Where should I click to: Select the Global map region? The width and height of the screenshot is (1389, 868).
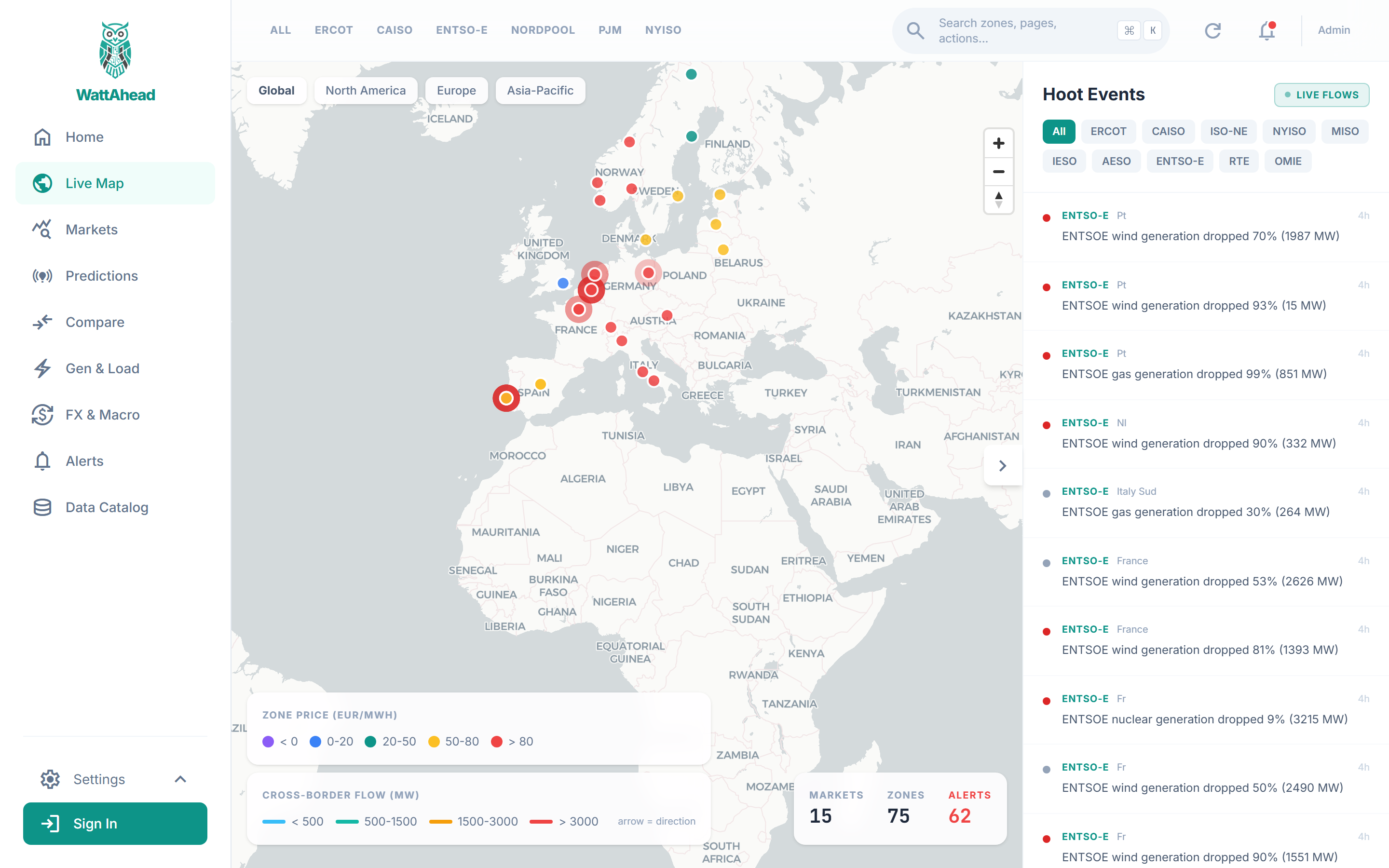coord(277,91)
